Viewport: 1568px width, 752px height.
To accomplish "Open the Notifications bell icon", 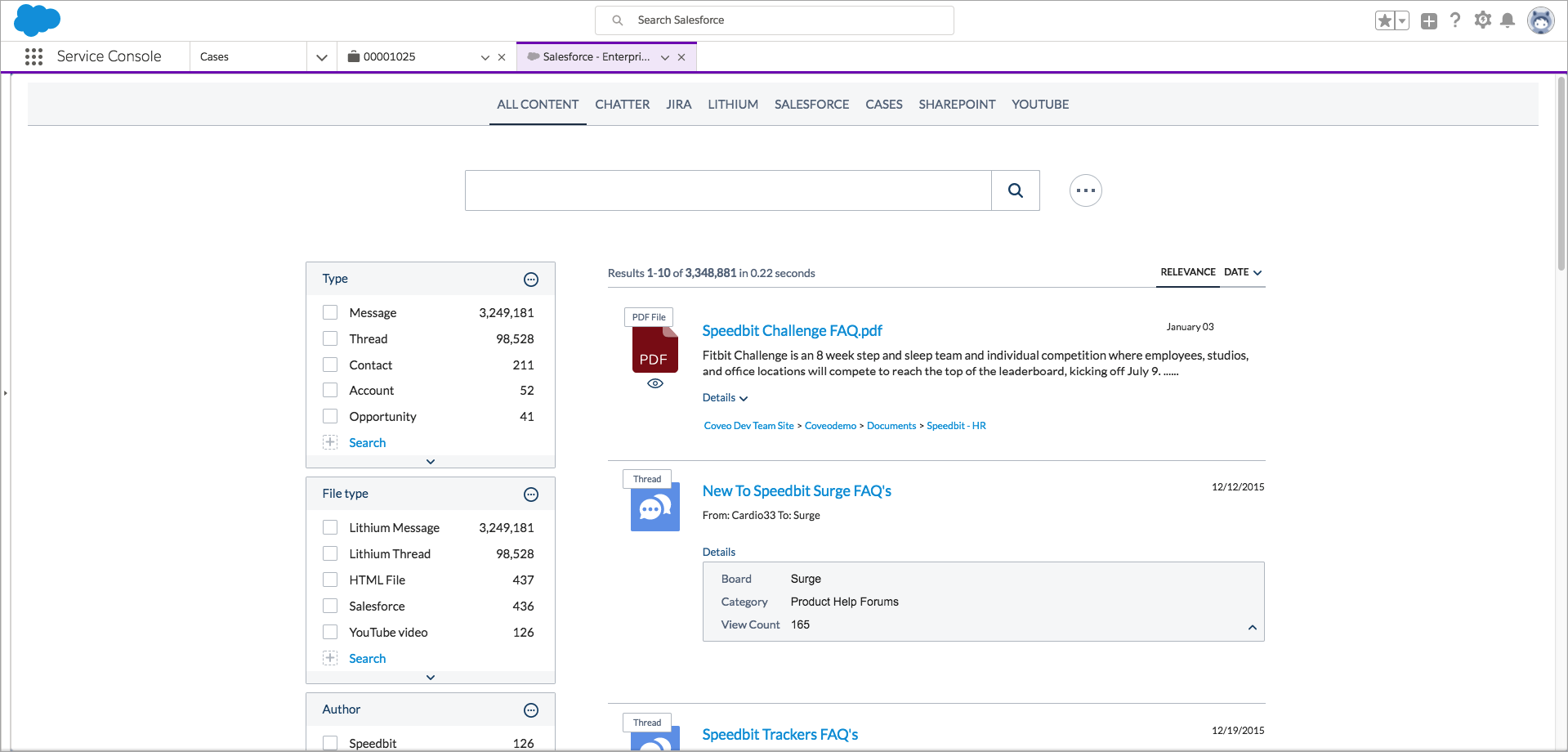I will pyautogui.click(x=1508, y=20).
